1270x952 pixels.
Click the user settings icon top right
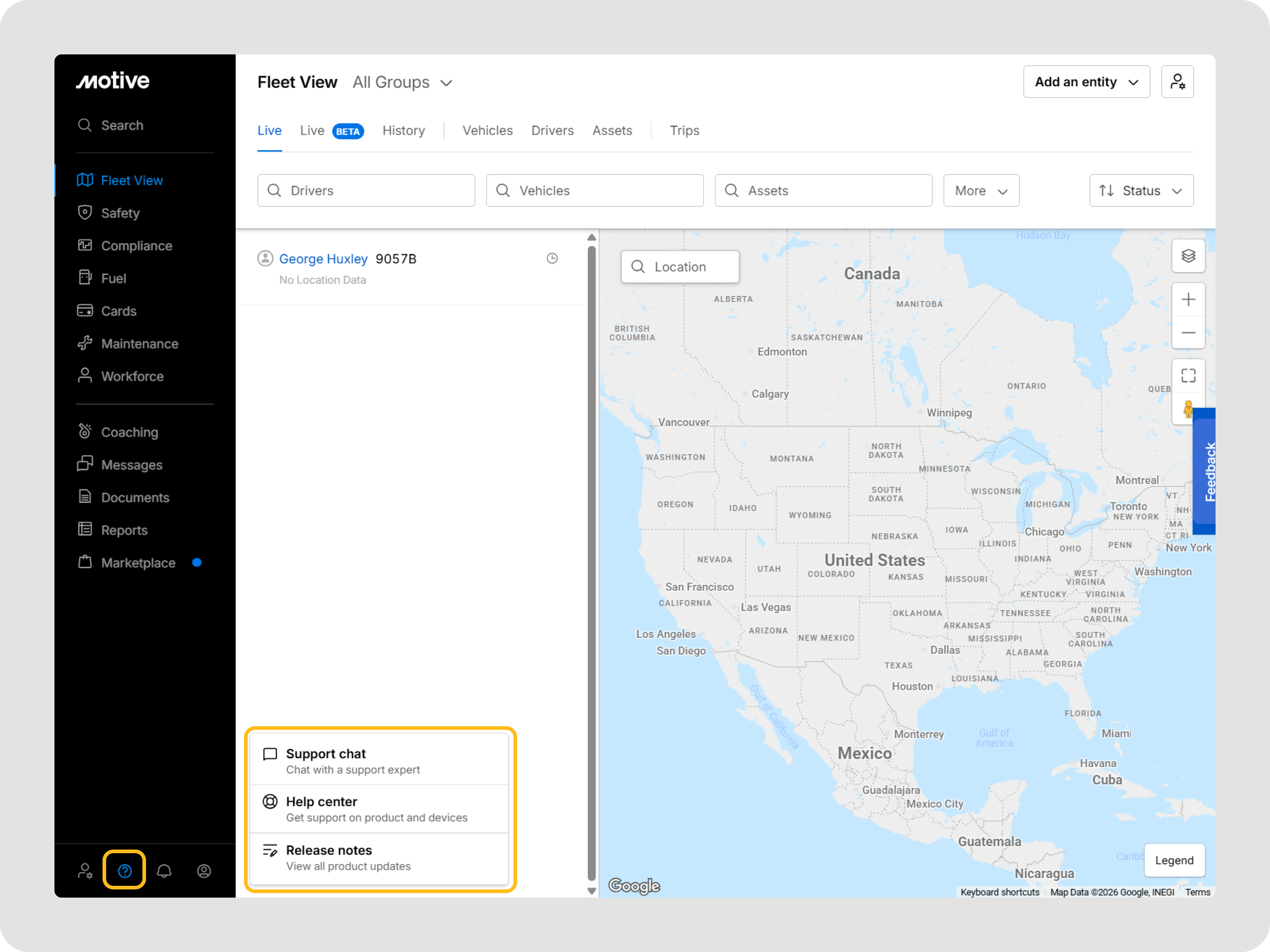[1177, 82]
